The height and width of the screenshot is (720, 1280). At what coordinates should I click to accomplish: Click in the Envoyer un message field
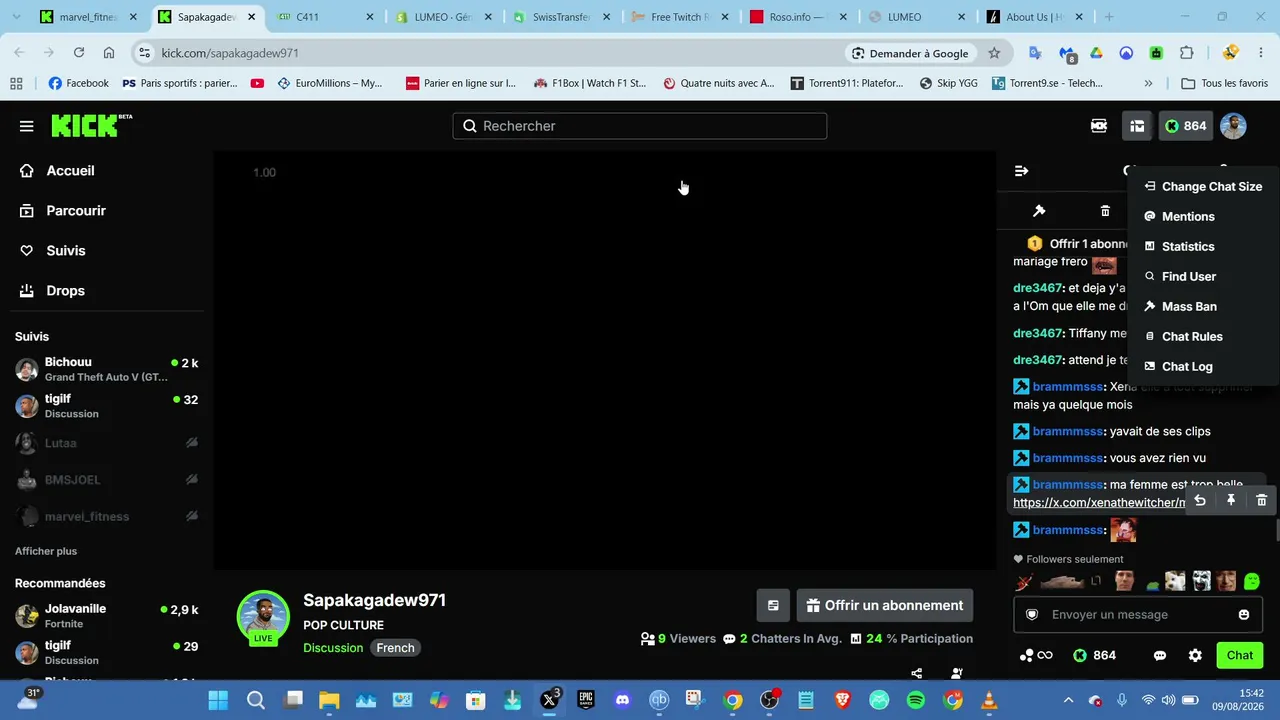coord(1136,615)
